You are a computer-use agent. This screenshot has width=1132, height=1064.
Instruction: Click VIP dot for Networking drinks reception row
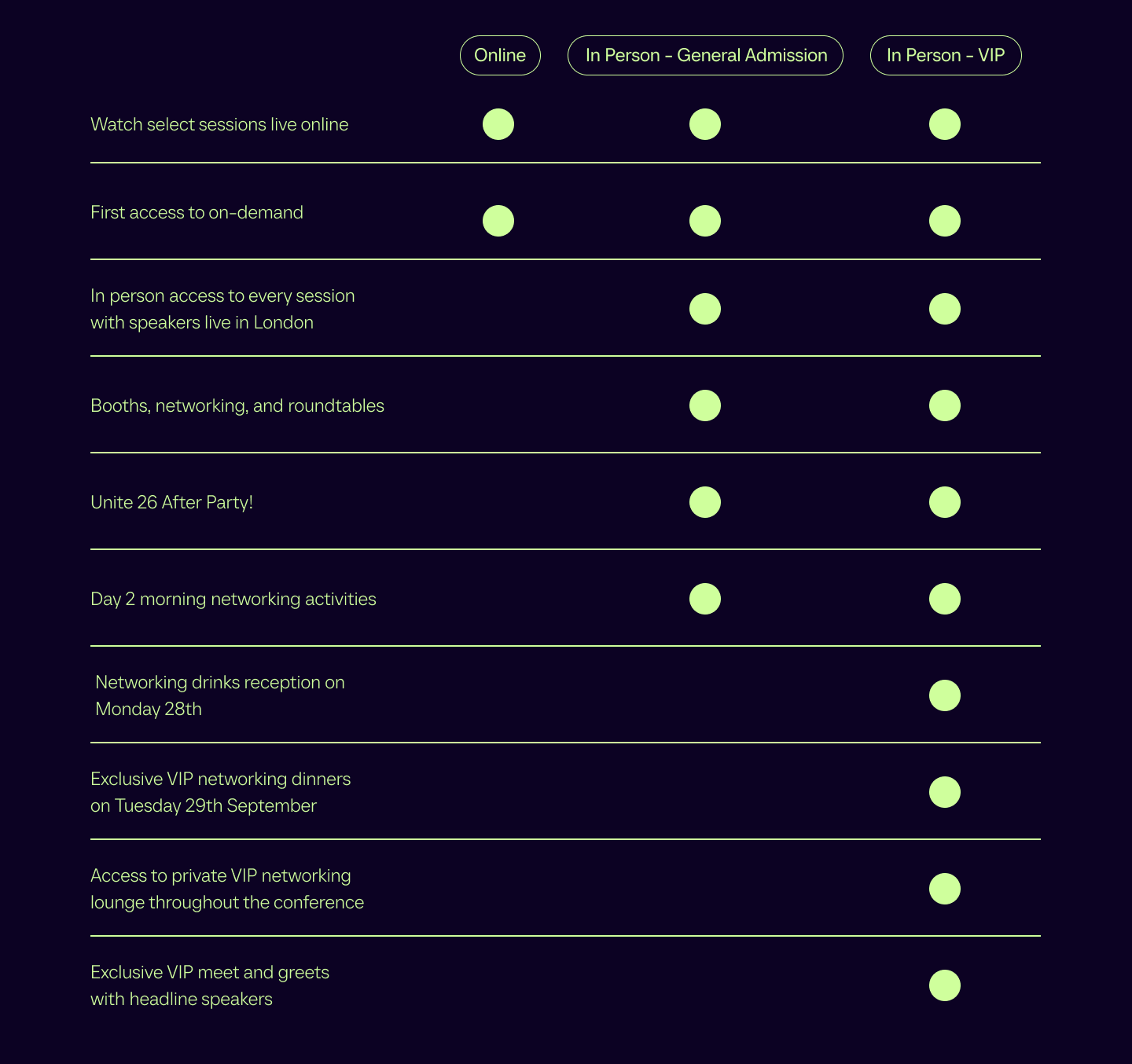[945, 695]
